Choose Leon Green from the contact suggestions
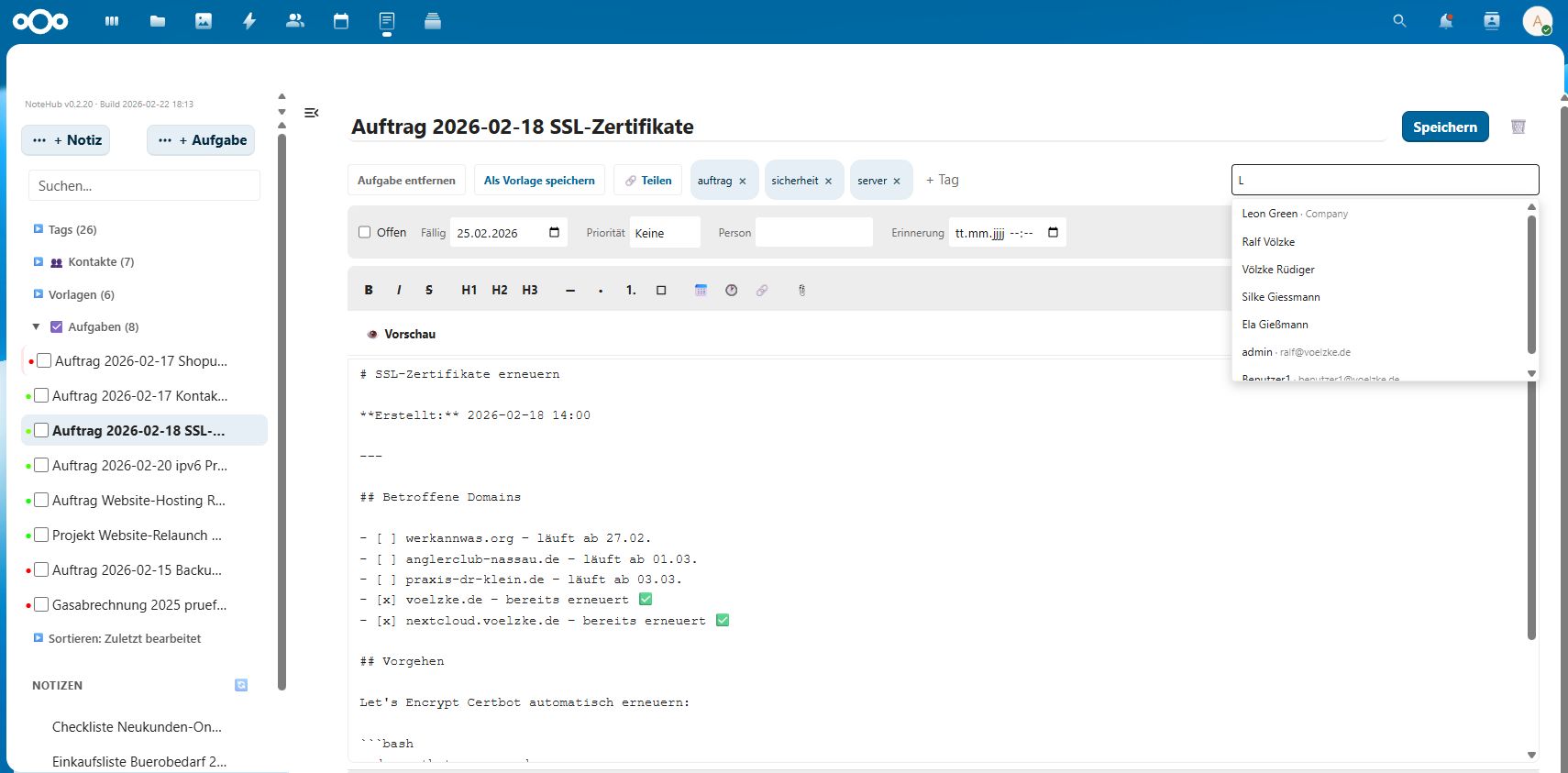The height and width of the screenshot is (773, 1568). point(1269,214)
